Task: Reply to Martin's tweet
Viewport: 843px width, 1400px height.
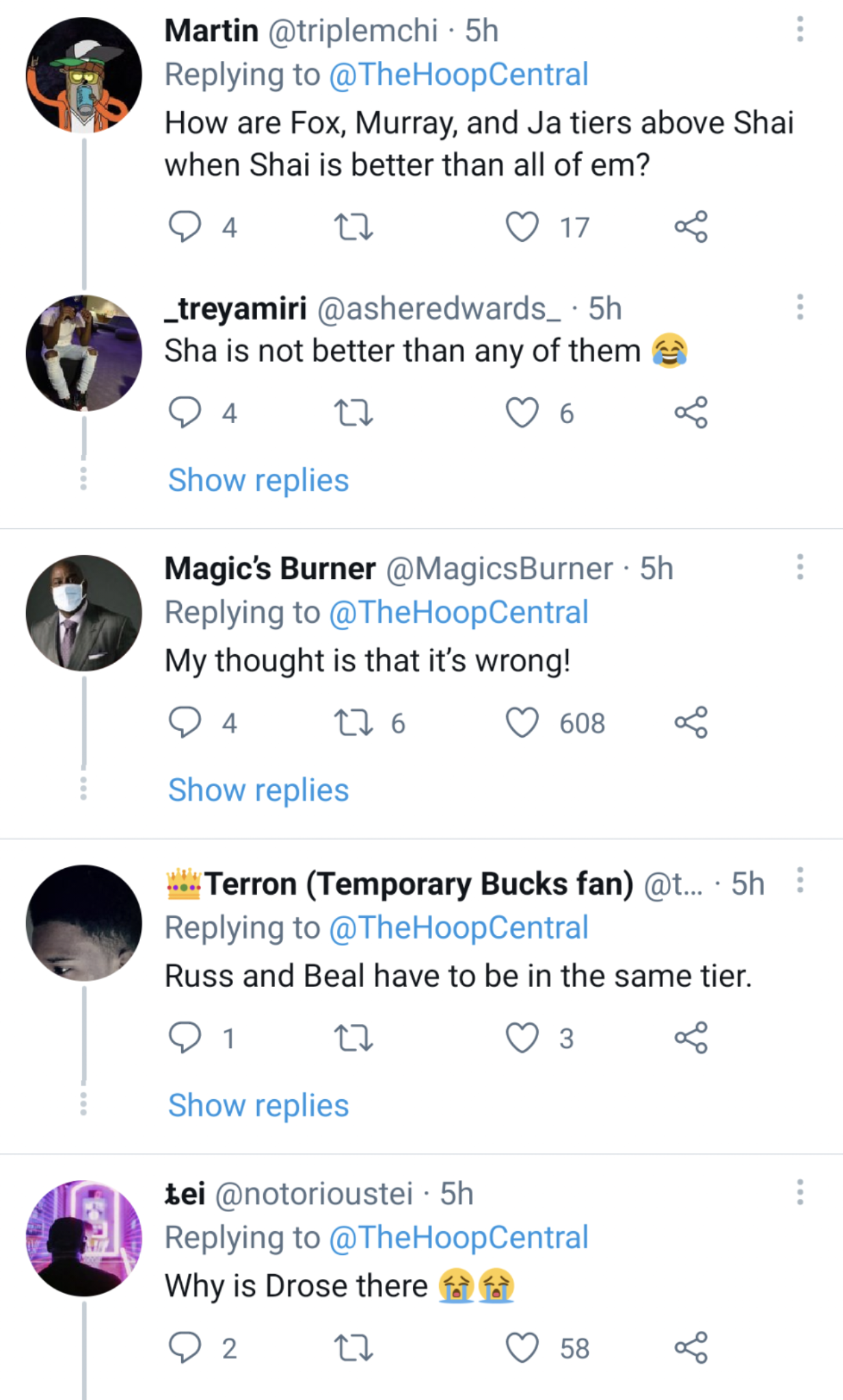Action: 185,227
